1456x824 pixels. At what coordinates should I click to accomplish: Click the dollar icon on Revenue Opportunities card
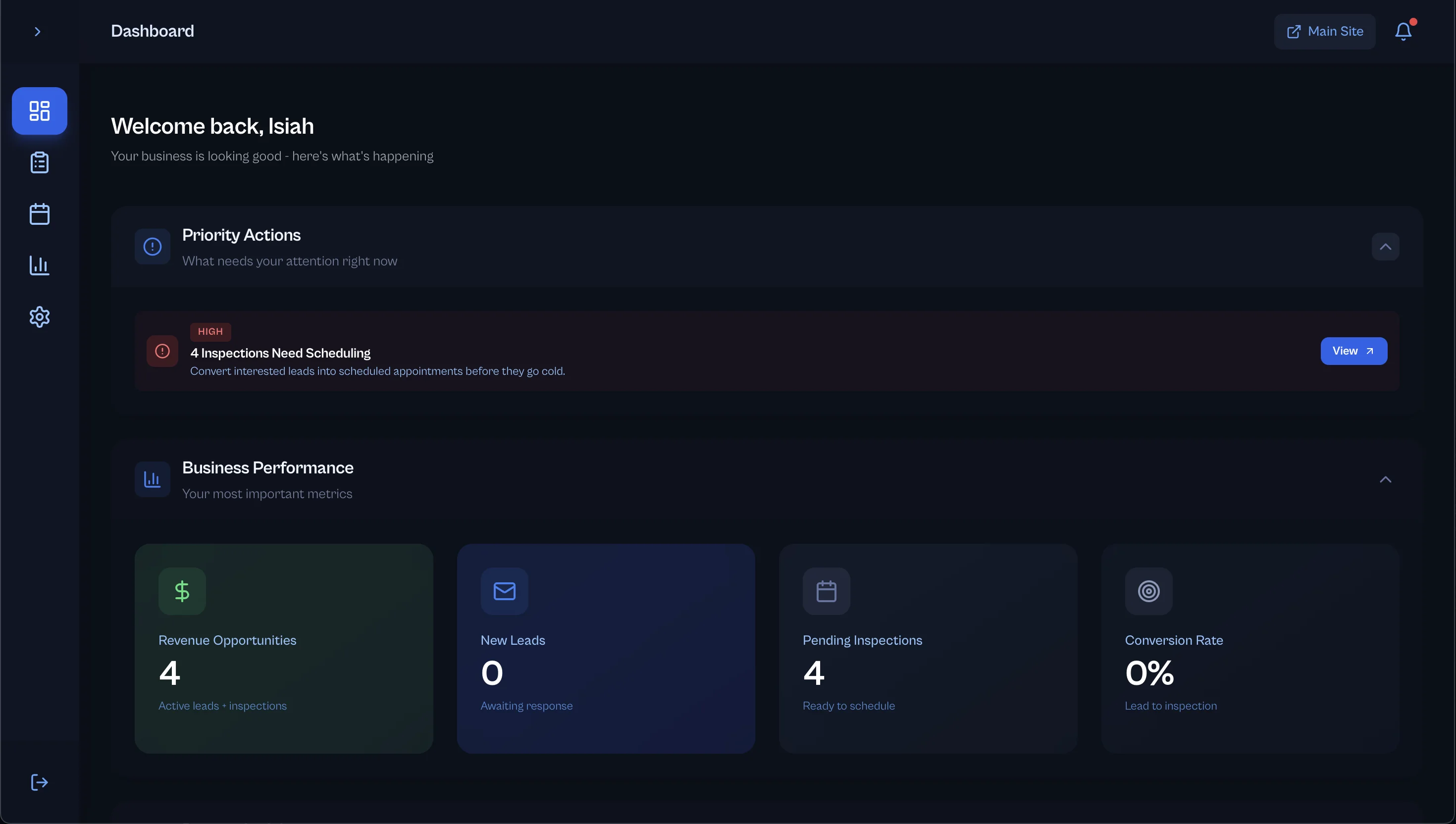pyautogui.click(x=182, y=590)
